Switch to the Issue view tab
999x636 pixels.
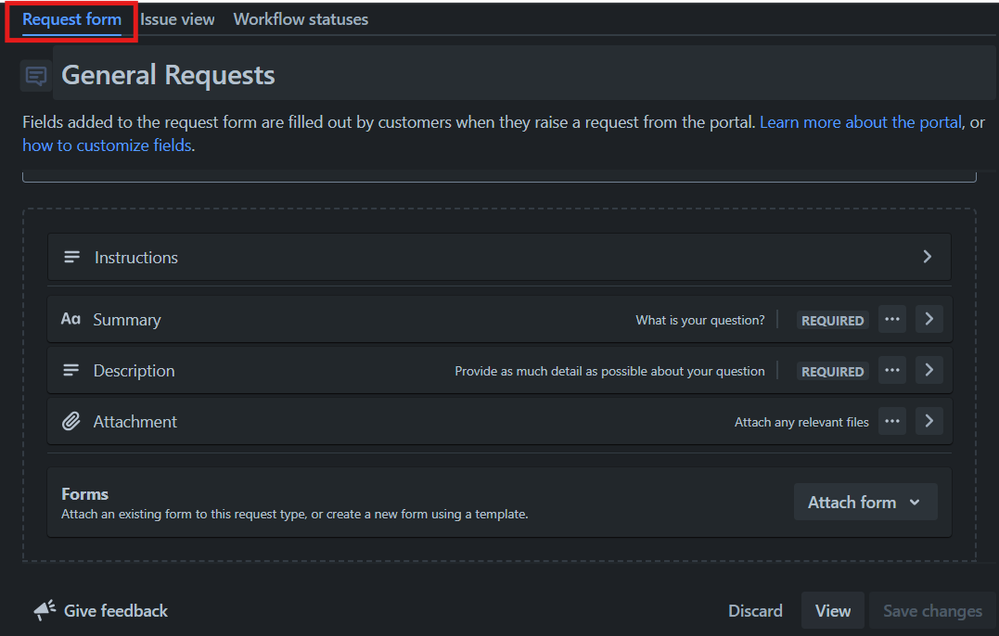point(177,19)
